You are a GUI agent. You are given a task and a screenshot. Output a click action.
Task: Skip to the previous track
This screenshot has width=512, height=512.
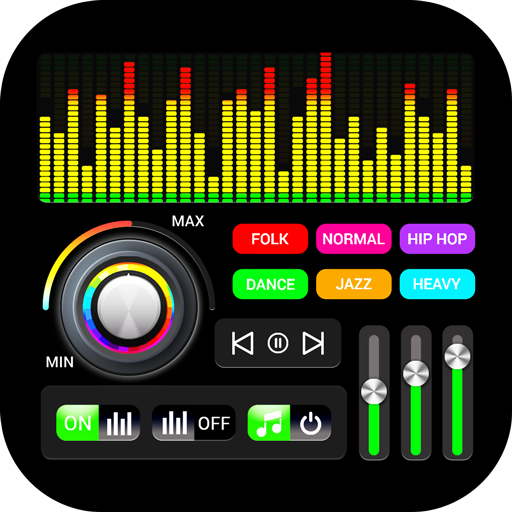[242, 343]
